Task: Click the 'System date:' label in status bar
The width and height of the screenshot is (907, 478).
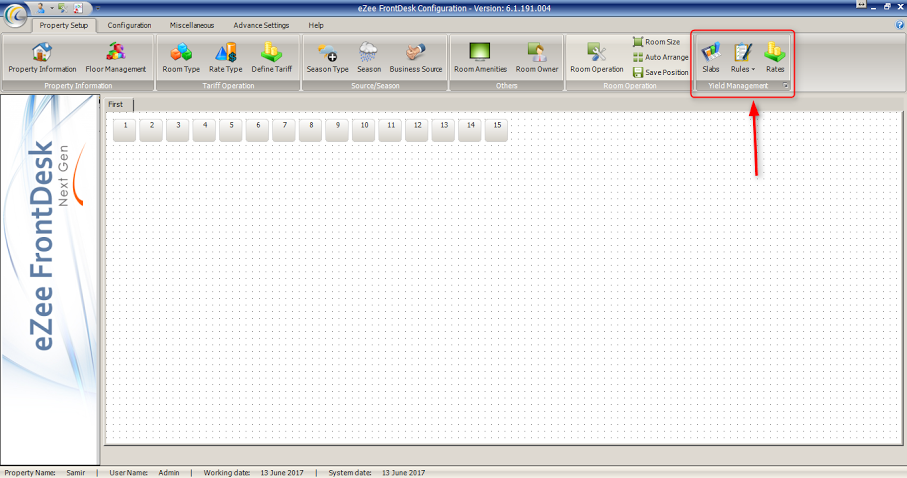Action: click(x=350, y=473)
